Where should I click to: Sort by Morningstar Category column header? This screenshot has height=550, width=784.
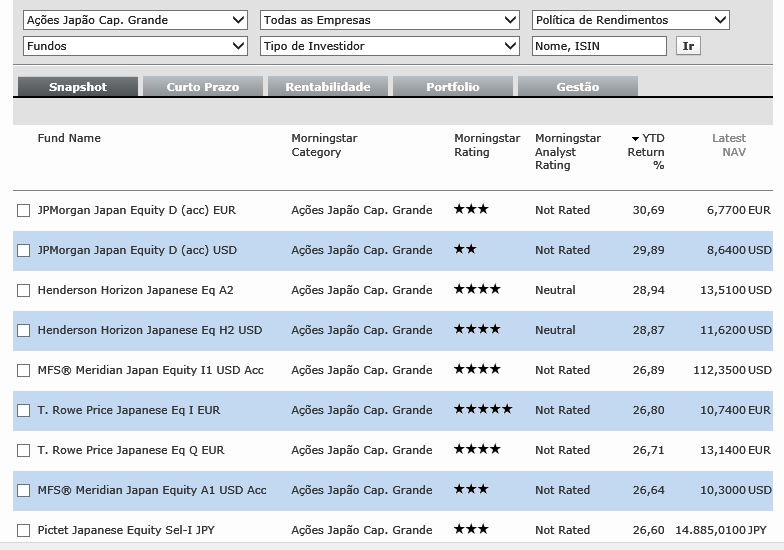tap(324, 145)
